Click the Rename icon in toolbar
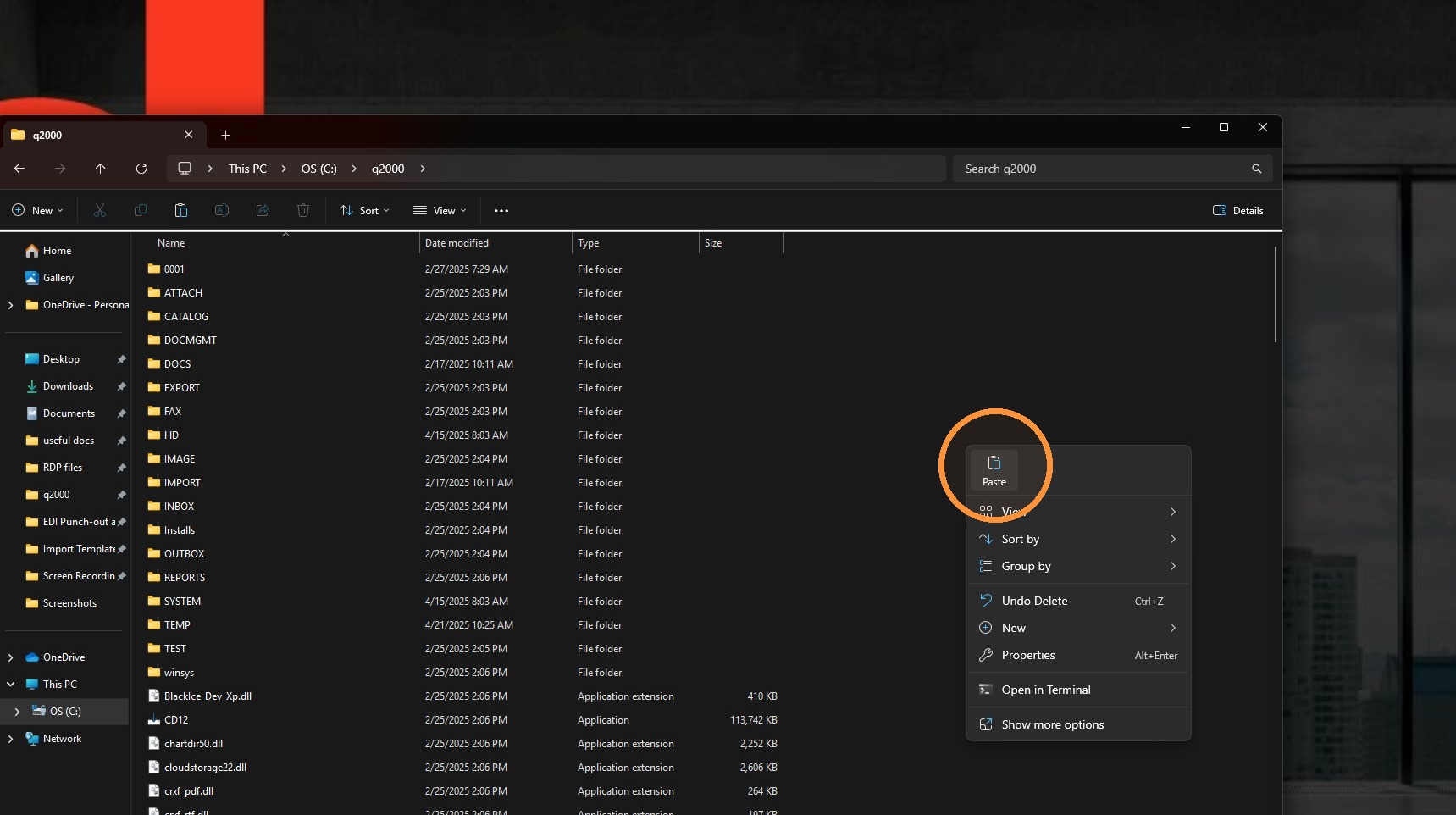 (x=222, y=210)
